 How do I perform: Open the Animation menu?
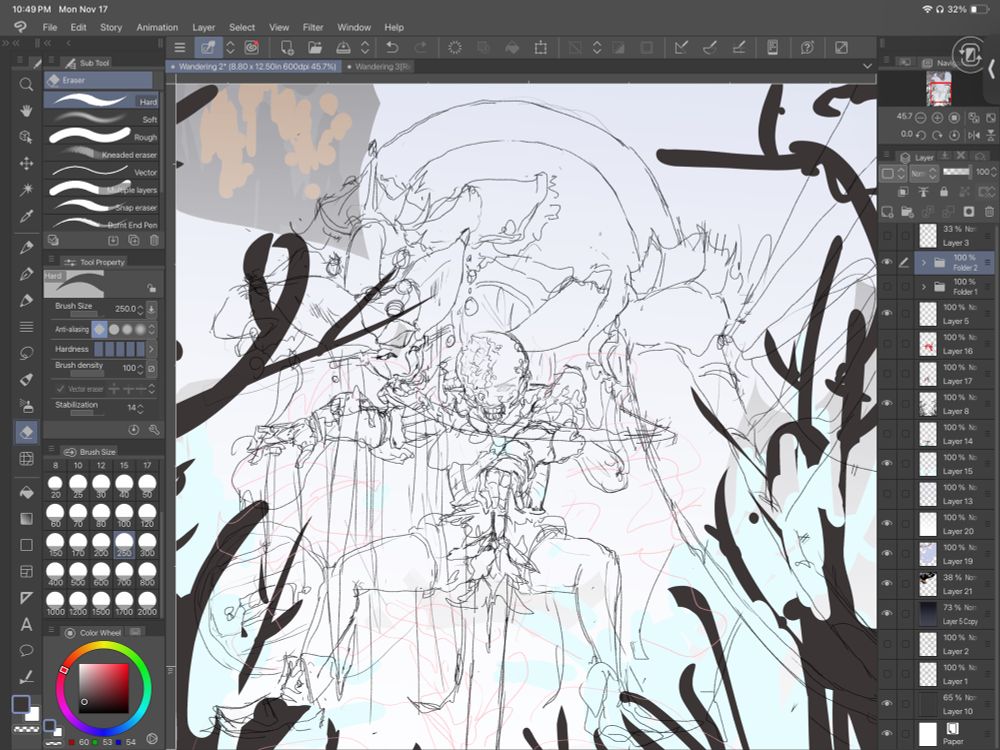click(x=157, y=27)
